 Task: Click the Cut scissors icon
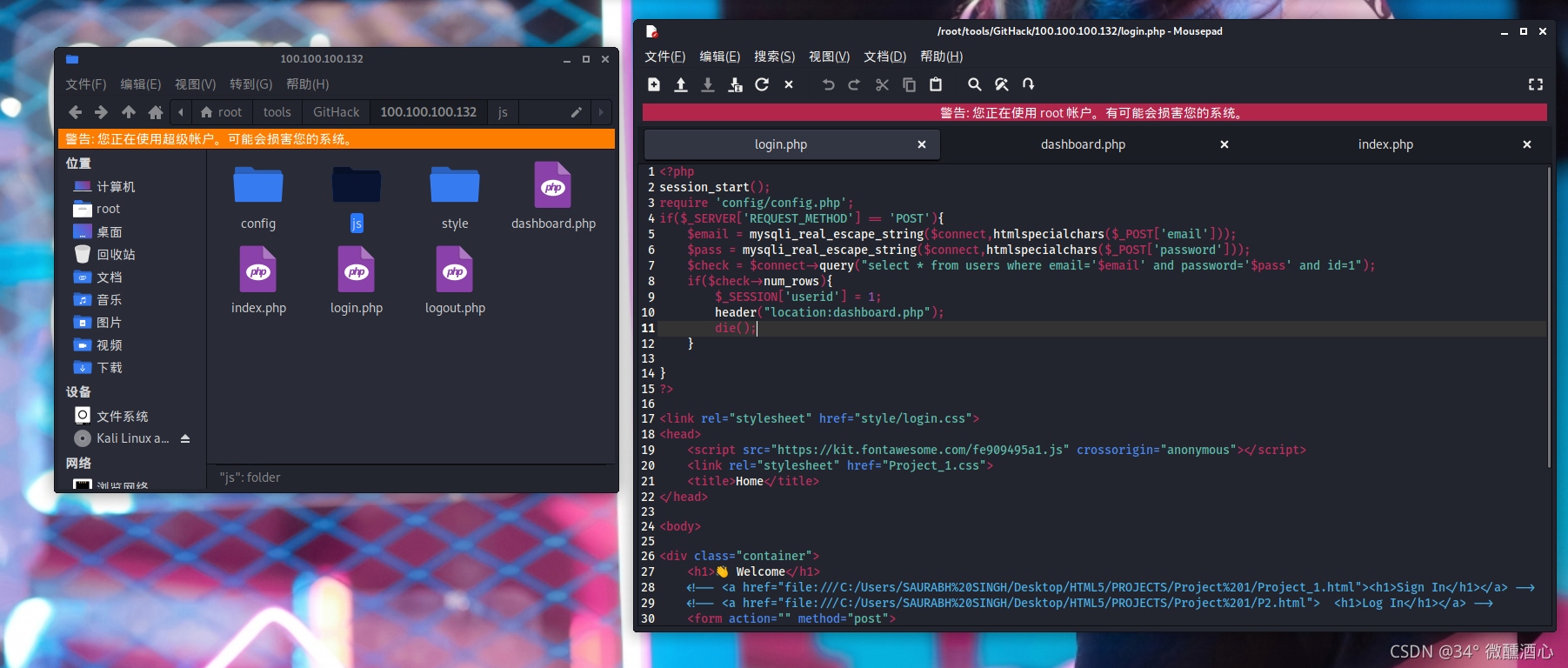coord(882,84)
